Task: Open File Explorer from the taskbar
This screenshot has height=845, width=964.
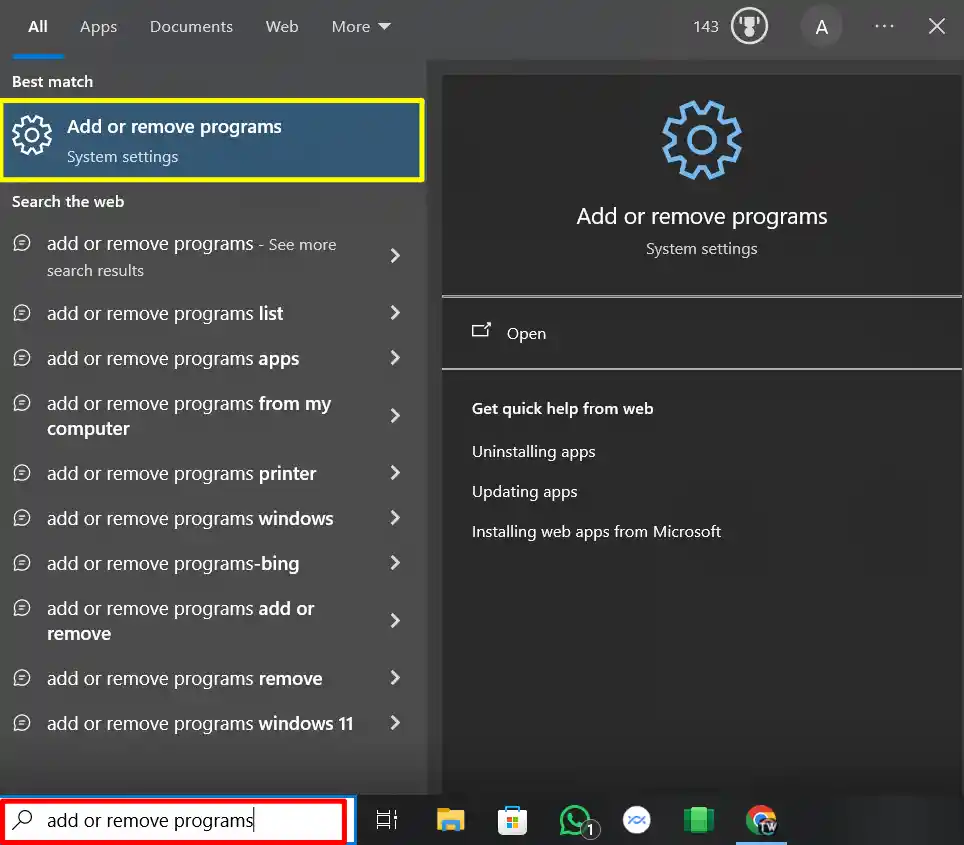Action: pos(449,819)
